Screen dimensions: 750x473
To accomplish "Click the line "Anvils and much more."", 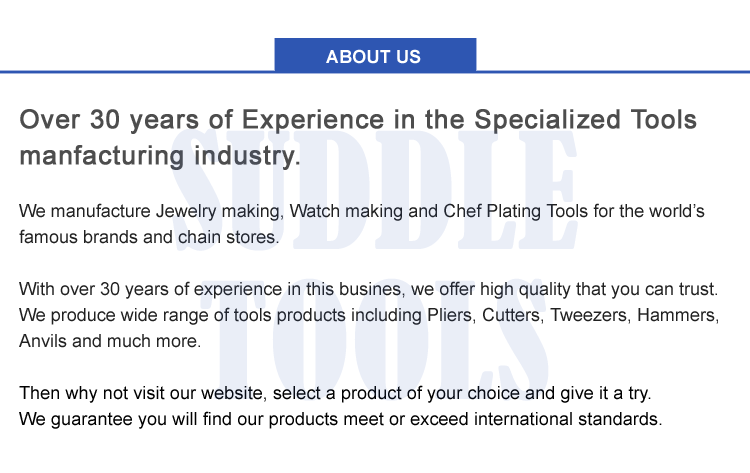I will click(109, 341).
